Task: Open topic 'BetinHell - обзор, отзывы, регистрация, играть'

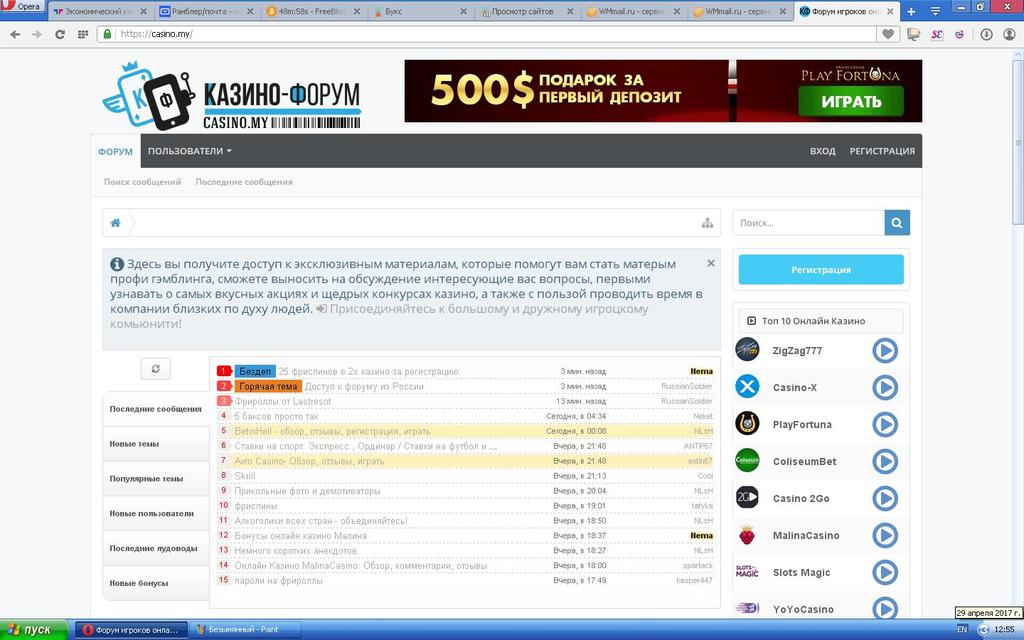Action: click(x=332, y=432)
